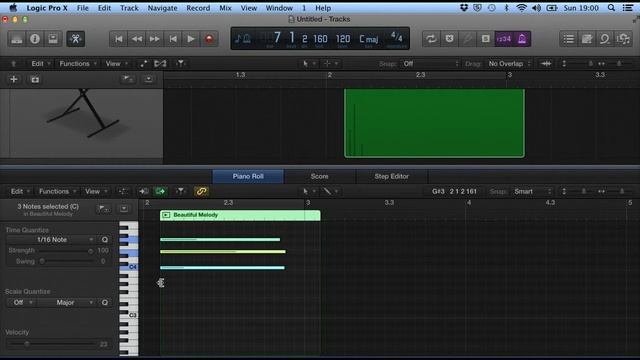The width and height of the screenshot is (640, 360).
Task: Toggle the green MIDI Out button
Action: point(160,191)
